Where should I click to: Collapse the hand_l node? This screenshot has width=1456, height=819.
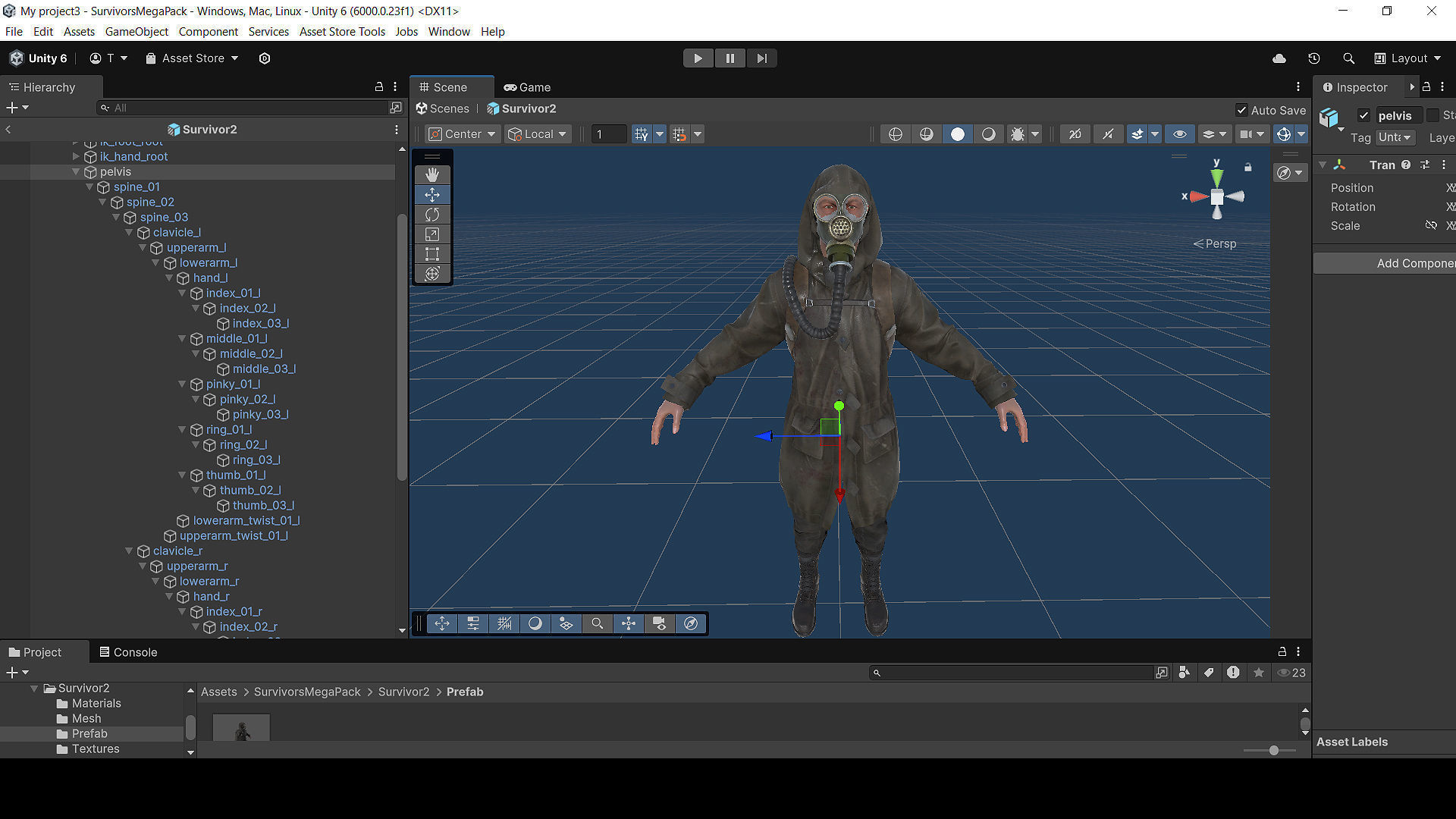(169, 278)
